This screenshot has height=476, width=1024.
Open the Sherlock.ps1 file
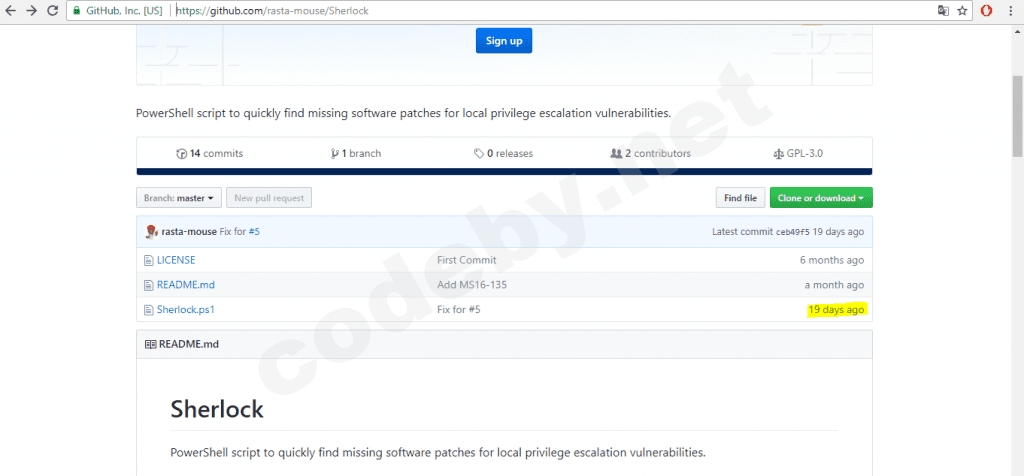(x=185, y=309)
